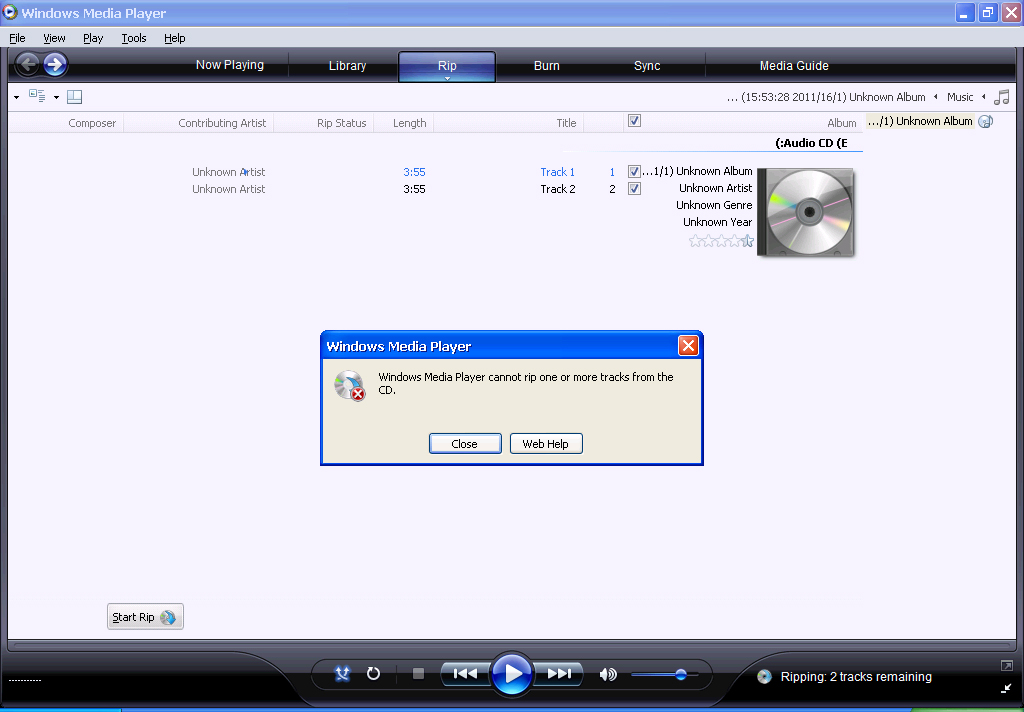Sort by the Contributing Artist column header

click(x=222, y=123)
